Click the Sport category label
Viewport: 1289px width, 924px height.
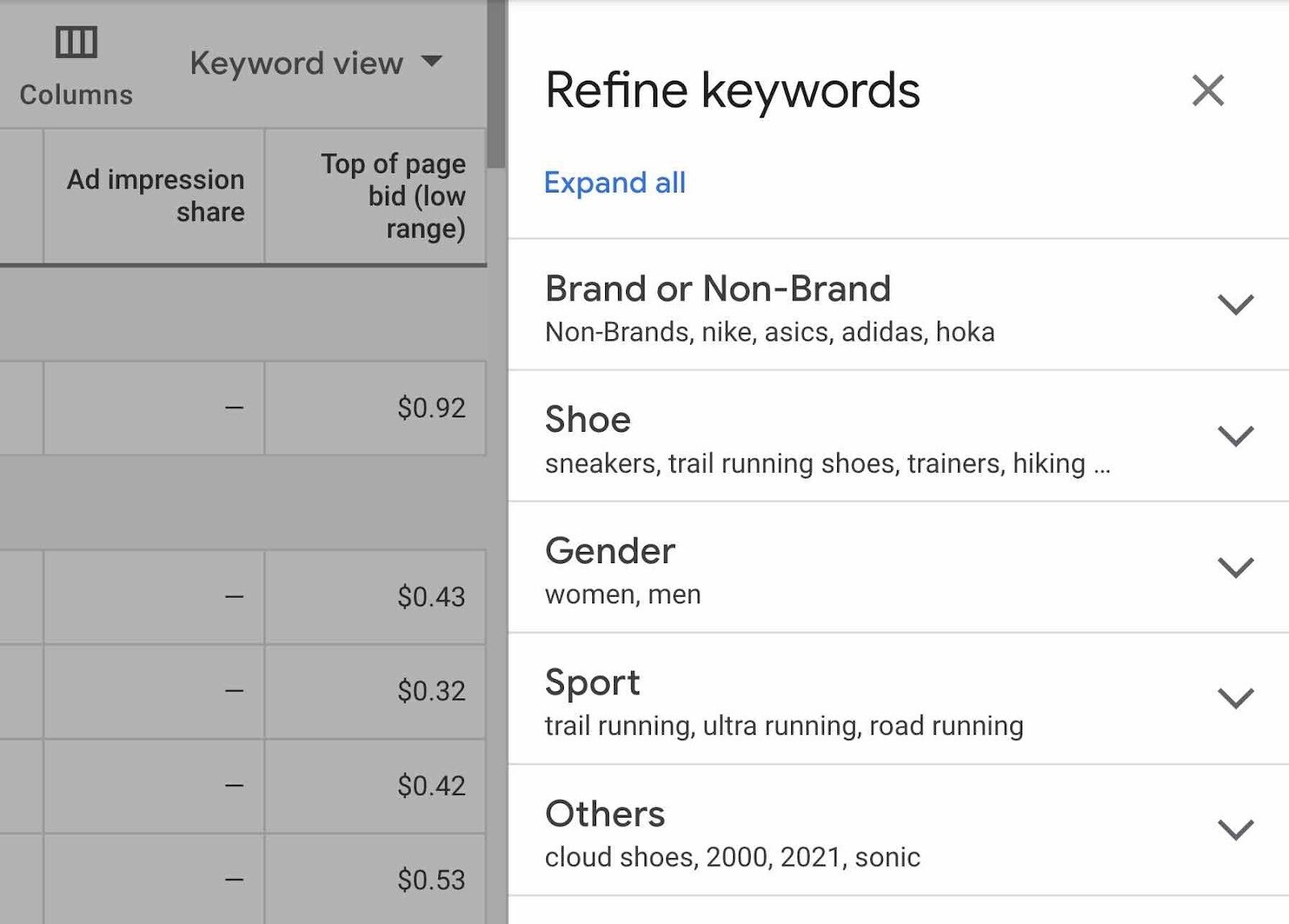[592, 682]
